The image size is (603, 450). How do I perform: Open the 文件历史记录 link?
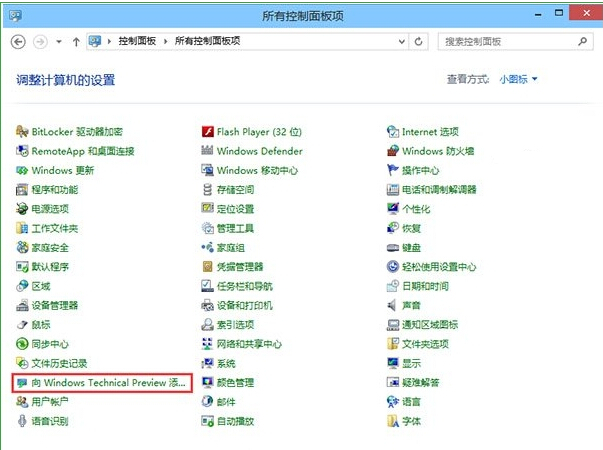pos(59,363)
